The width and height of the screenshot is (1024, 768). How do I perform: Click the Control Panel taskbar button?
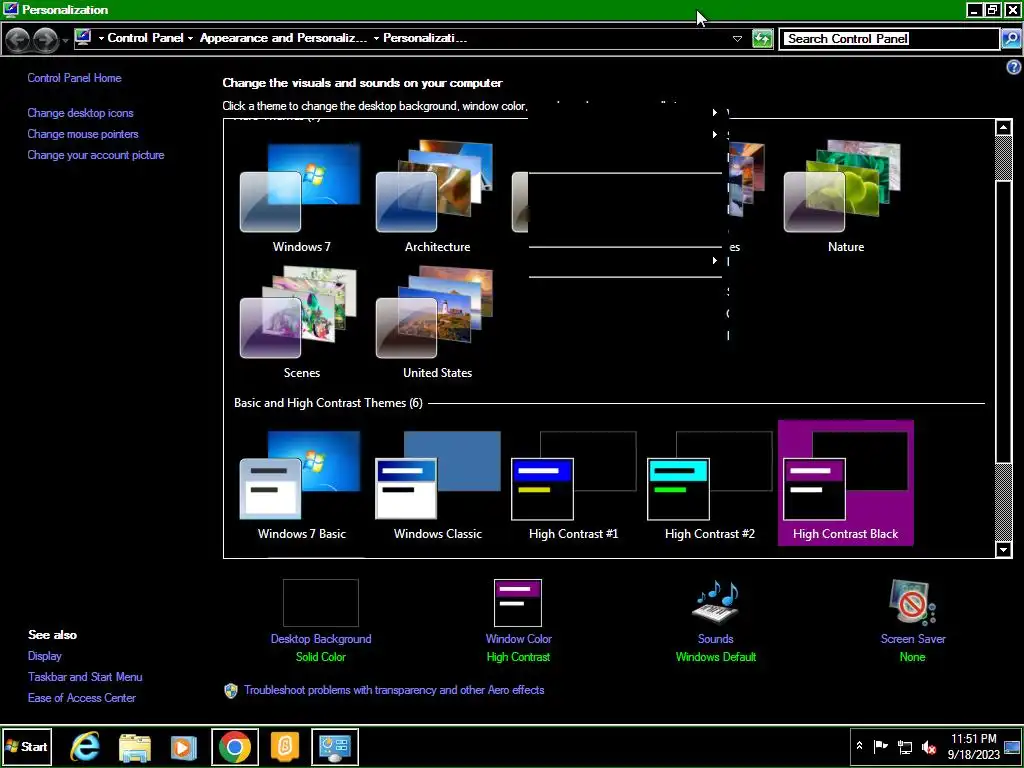(334, 746)
